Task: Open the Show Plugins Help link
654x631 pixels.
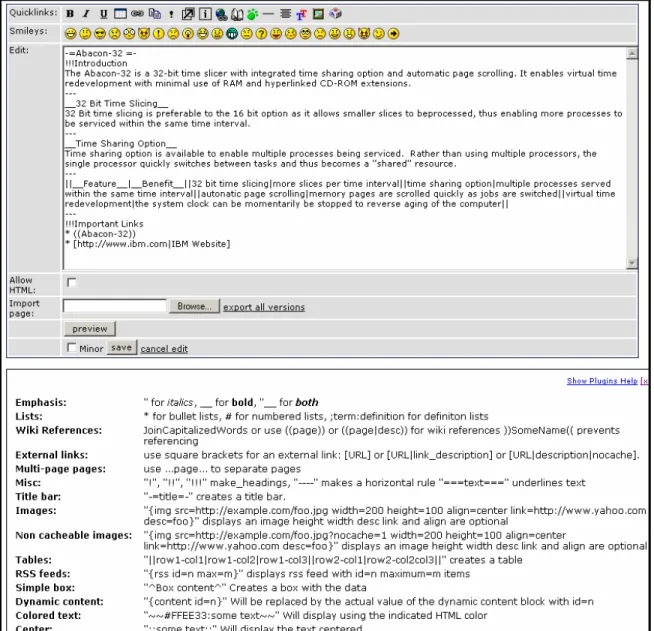Action: (x=602, y=381)
